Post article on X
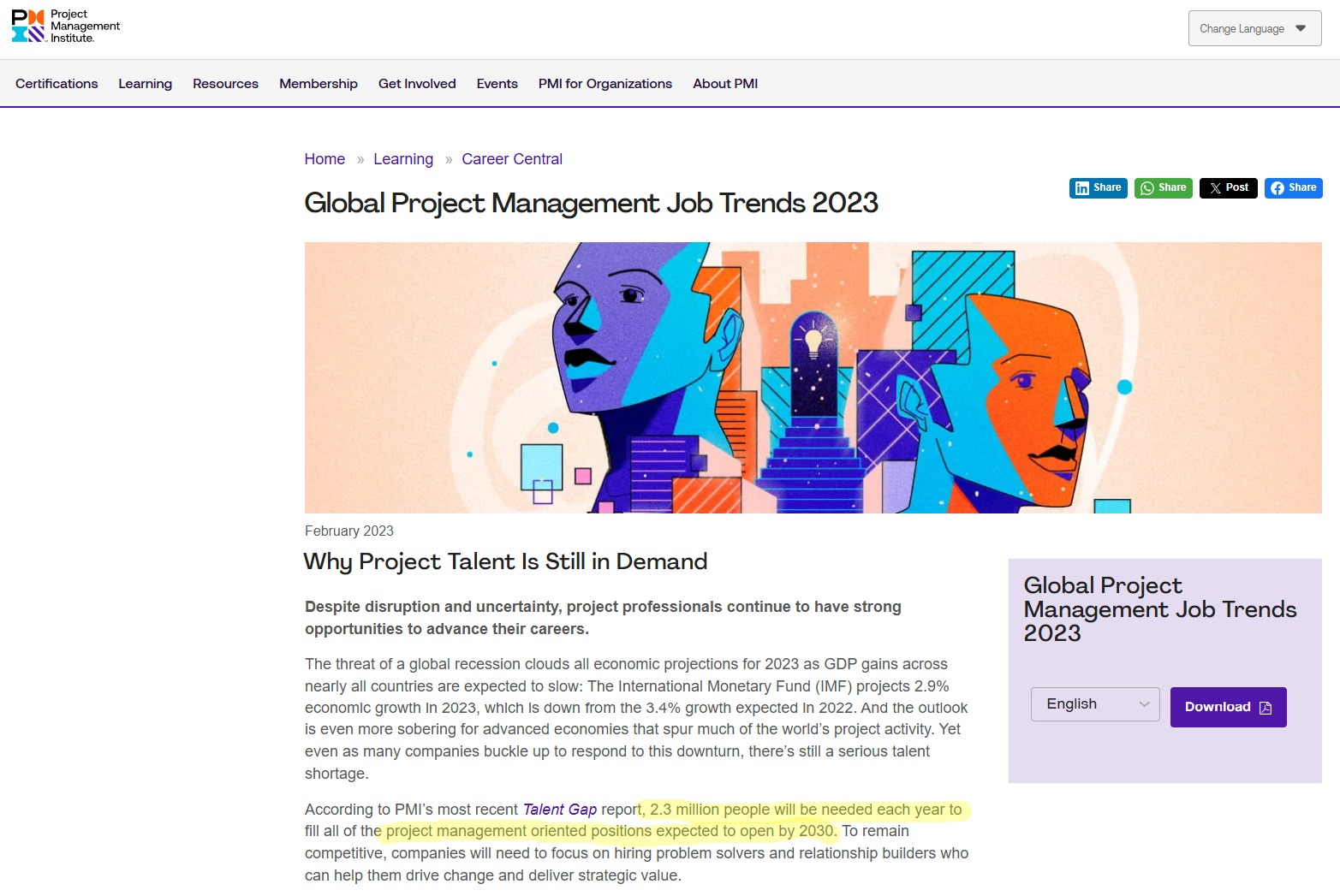Viewport: 1340px width, 896px height. coord(1229,188)
